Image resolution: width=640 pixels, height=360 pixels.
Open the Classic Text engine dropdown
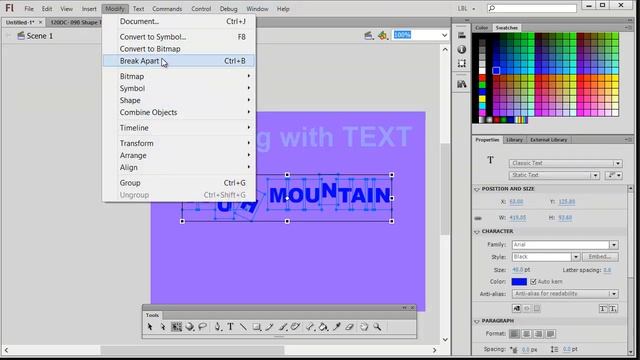click(565, 163)
